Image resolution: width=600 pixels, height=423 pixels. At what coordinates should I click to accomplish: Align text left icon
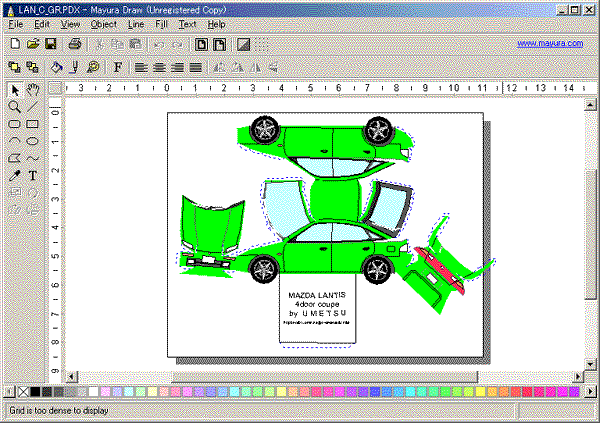point(141,68)
